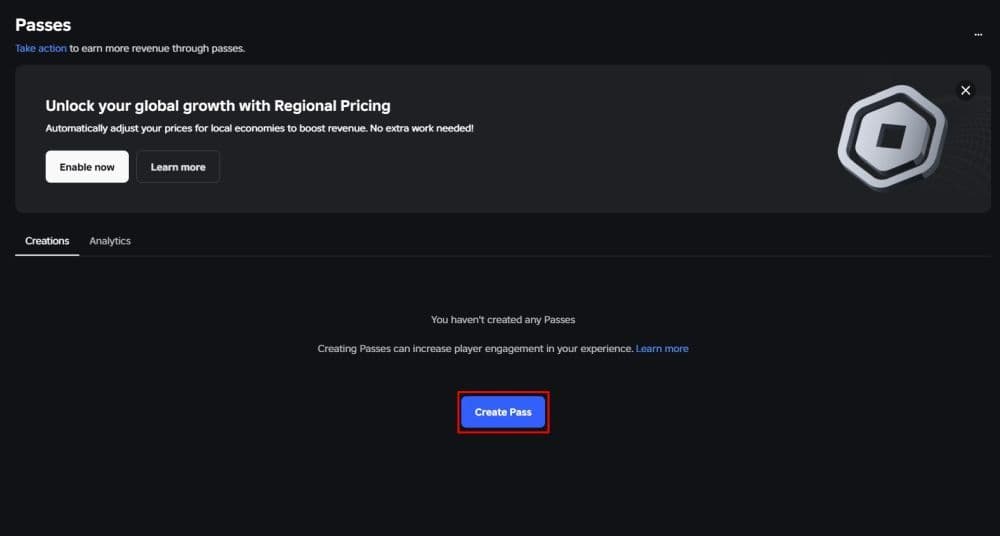Click 'Creating Passes can increase player engagement' text

[x=475, y=348]
